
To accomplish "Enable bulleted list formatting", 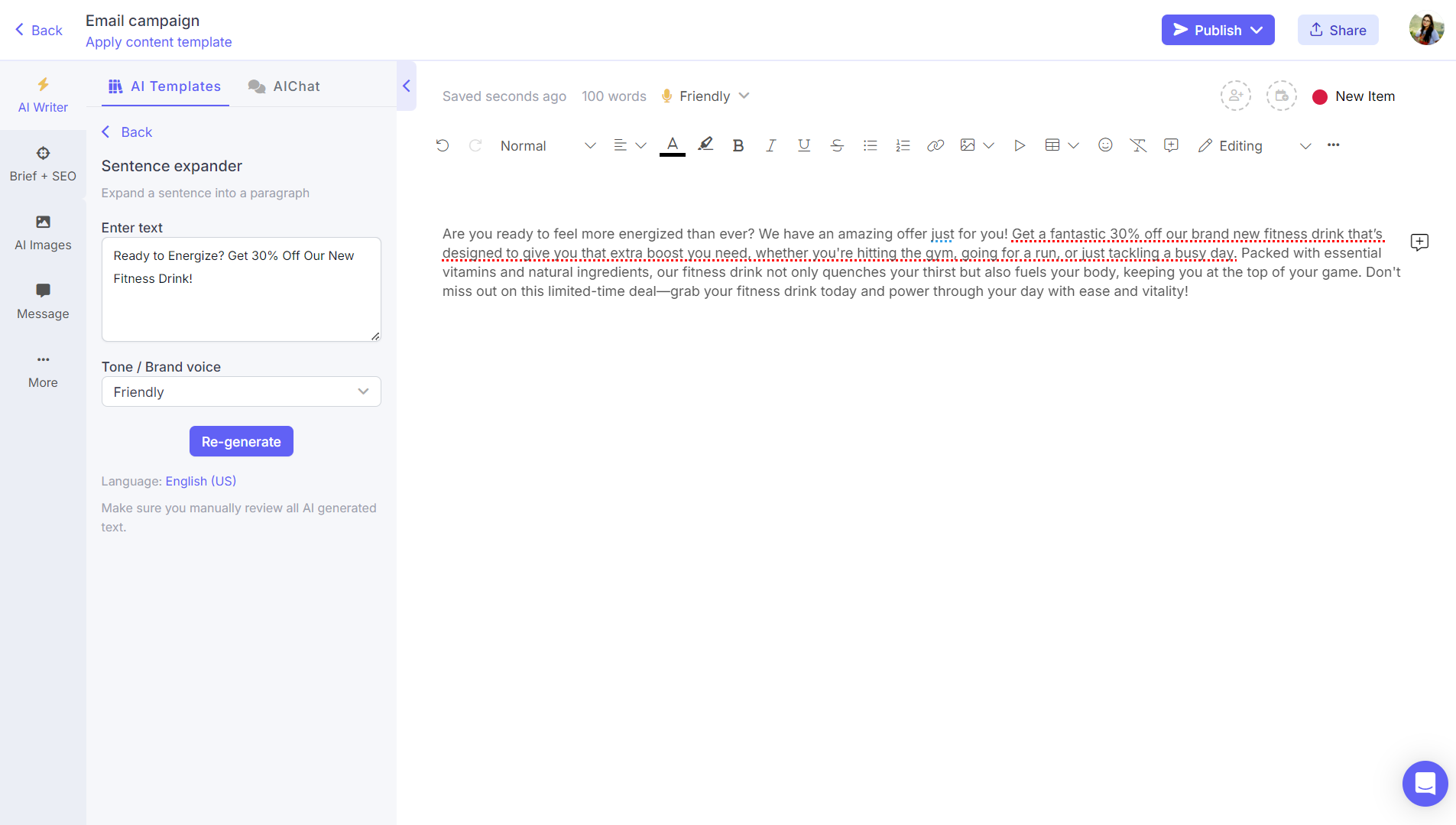I will pos(869,145).
